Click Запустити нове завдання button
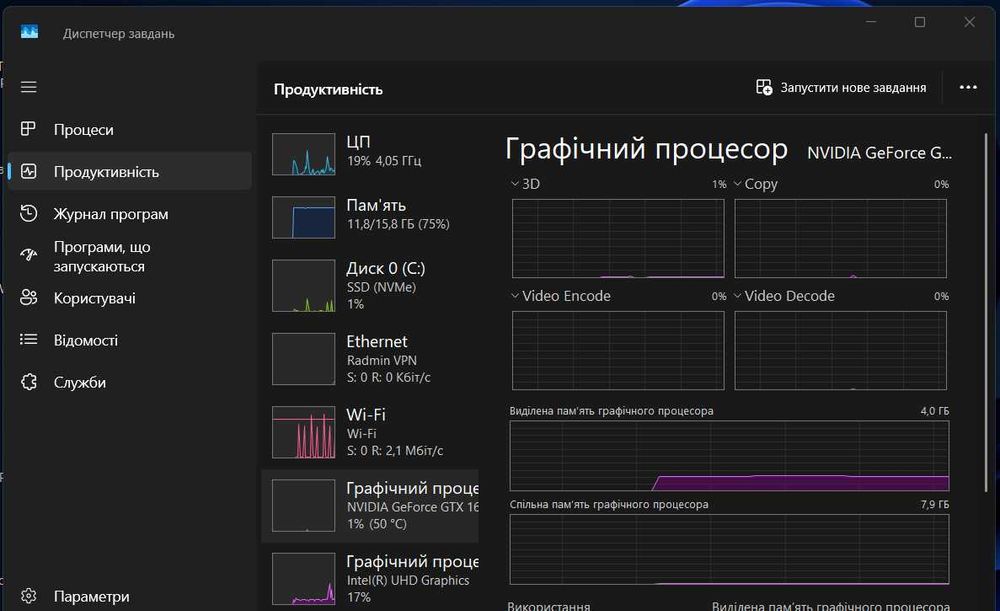 click(x=841, y=87)
